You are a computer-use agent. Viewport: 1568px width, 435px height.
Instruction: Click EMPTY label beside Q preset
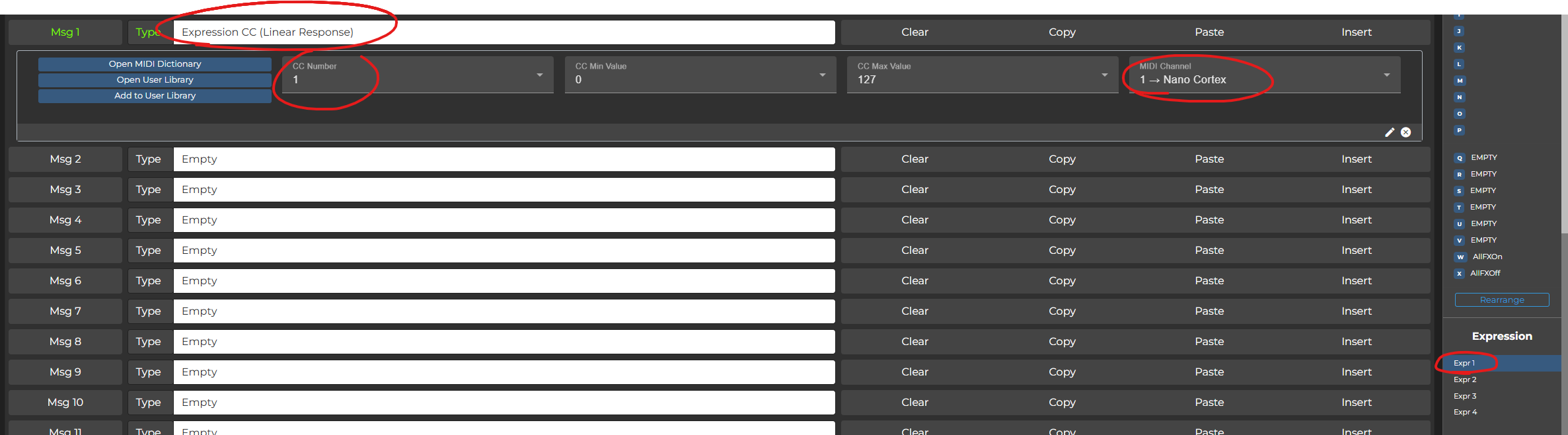tap(1484, 157)
